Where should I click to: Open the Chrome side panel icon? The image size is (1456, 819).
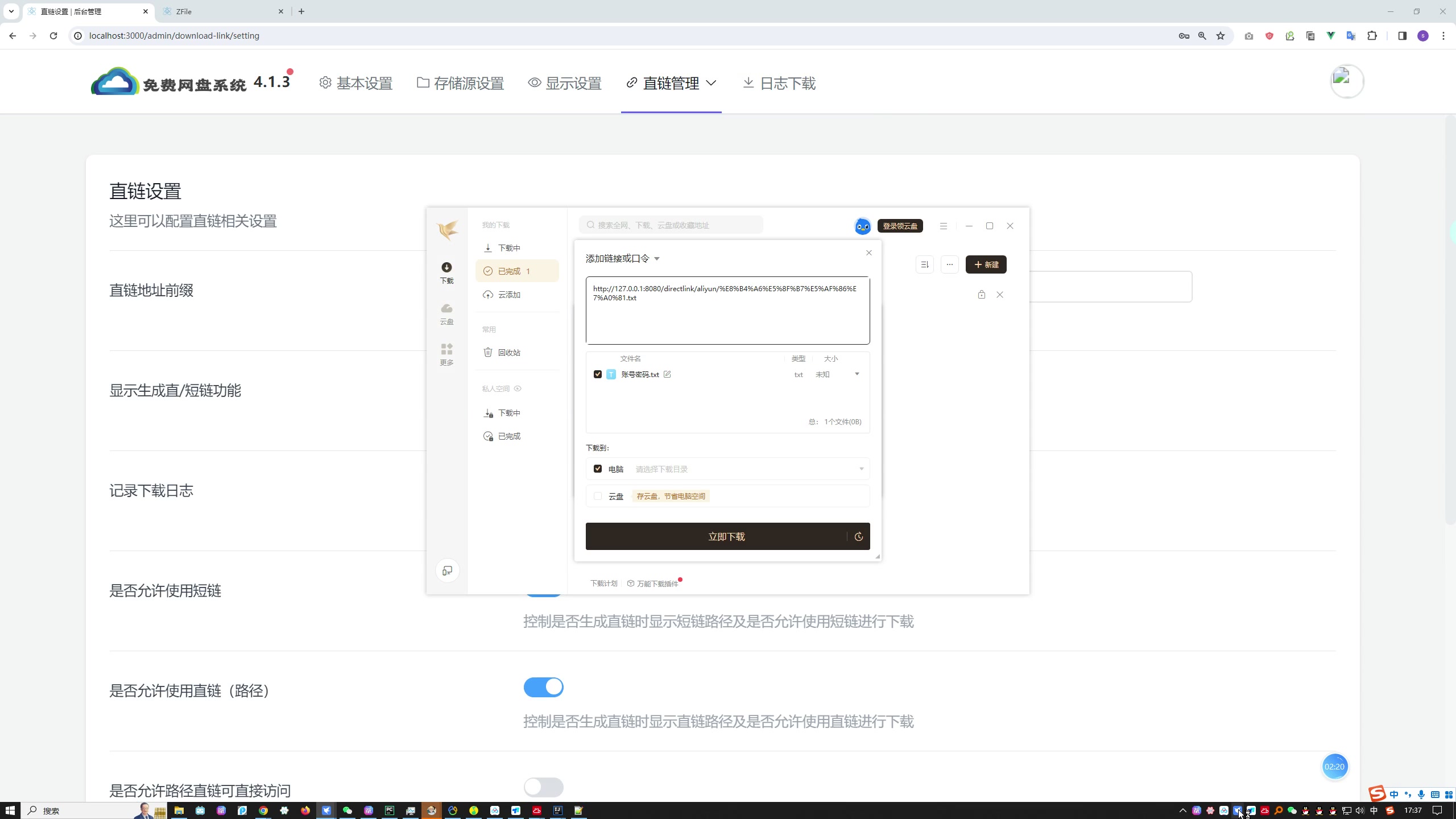[1402, 36]
